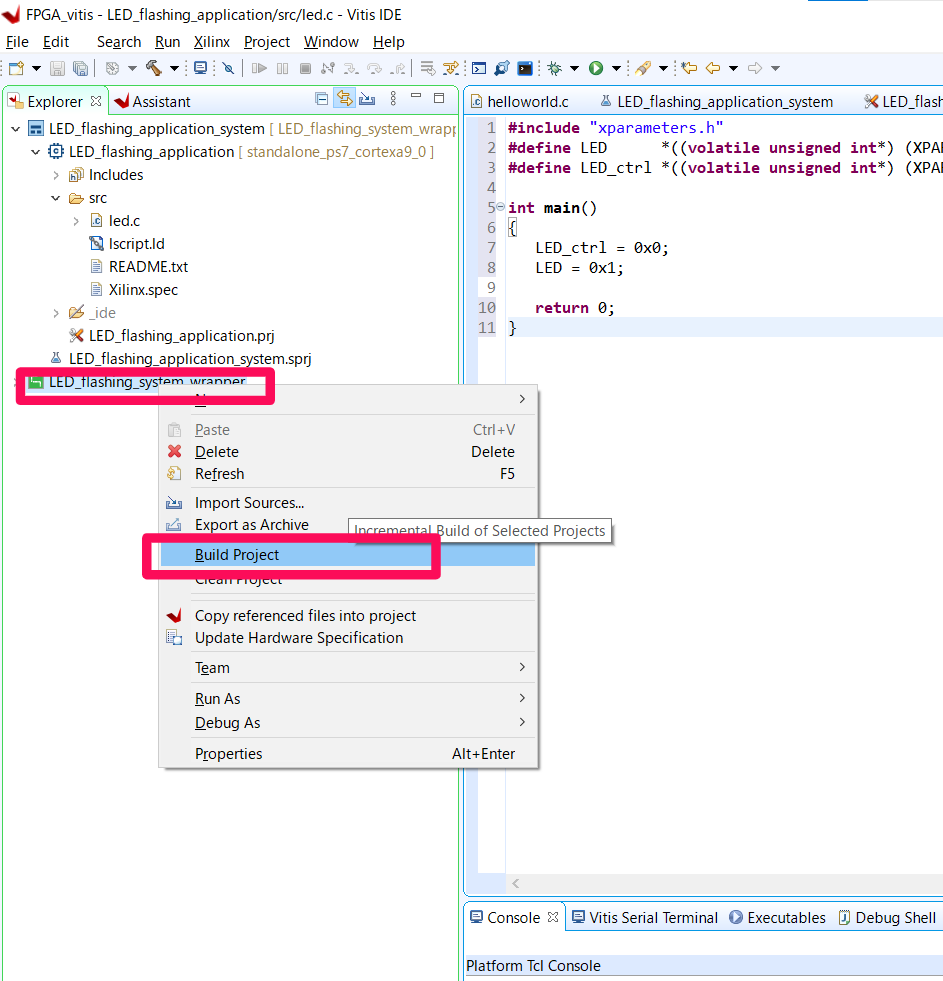Open the dropdown next to hammer icon
943x981 pixels.
coord(175,68)
